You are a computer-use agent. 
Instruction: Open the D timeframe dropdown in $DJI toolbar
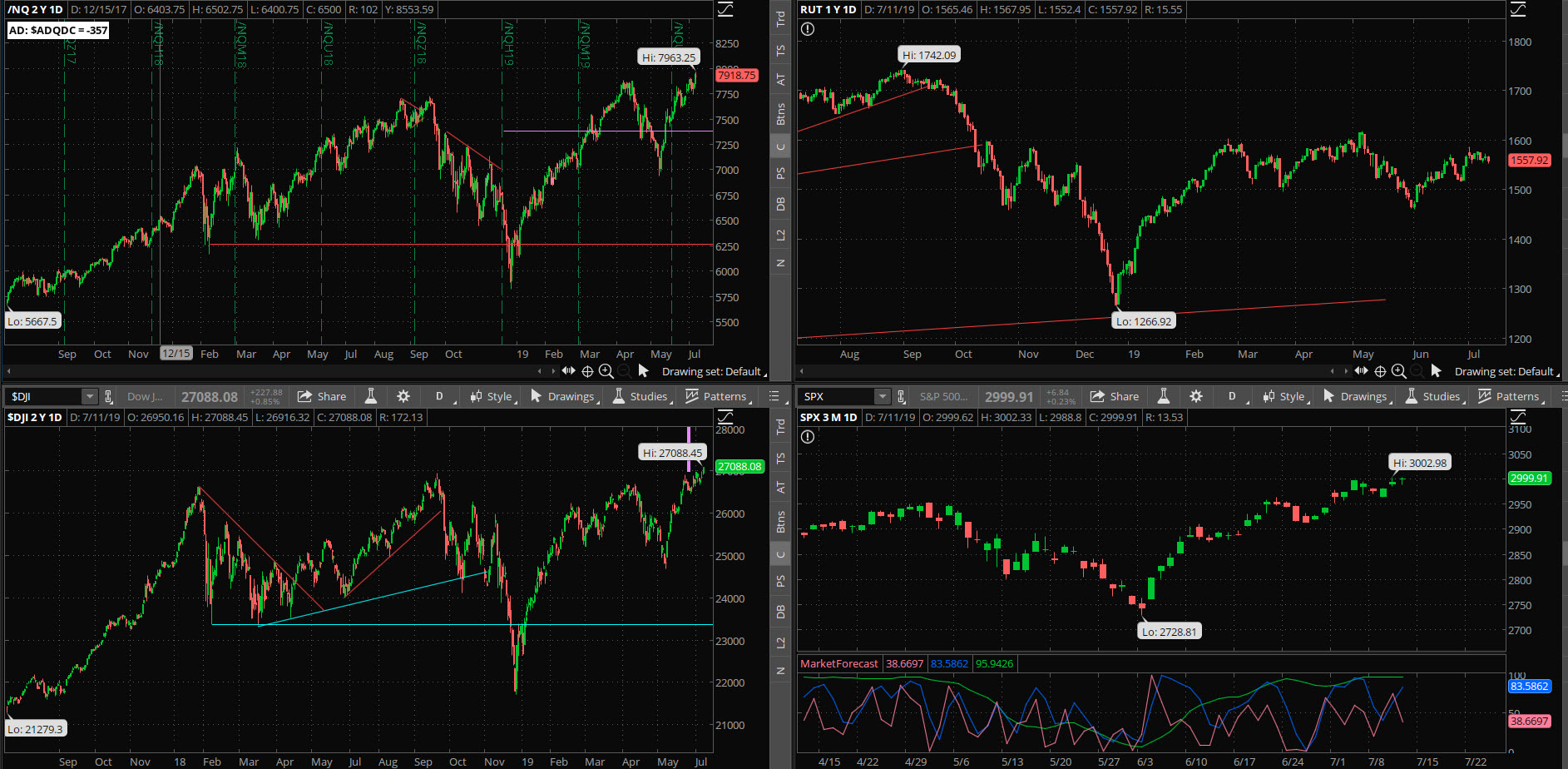(441, 396)
